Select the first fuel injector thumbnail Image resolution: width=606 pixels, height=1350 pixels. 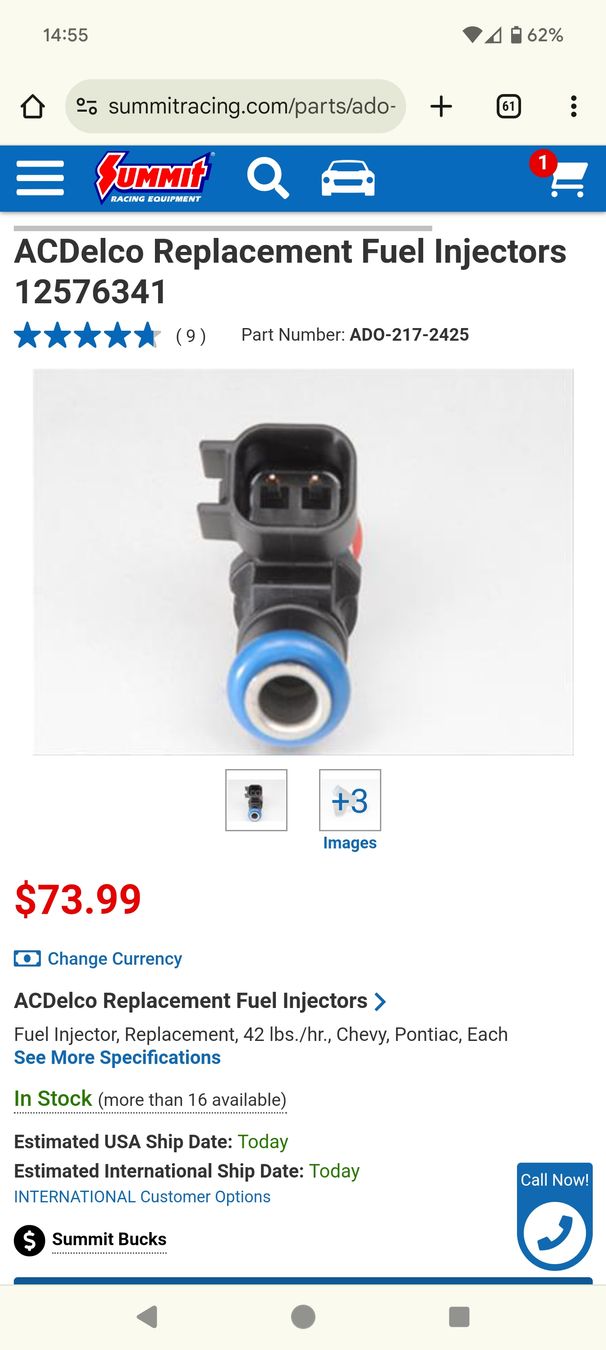[256, 800]
